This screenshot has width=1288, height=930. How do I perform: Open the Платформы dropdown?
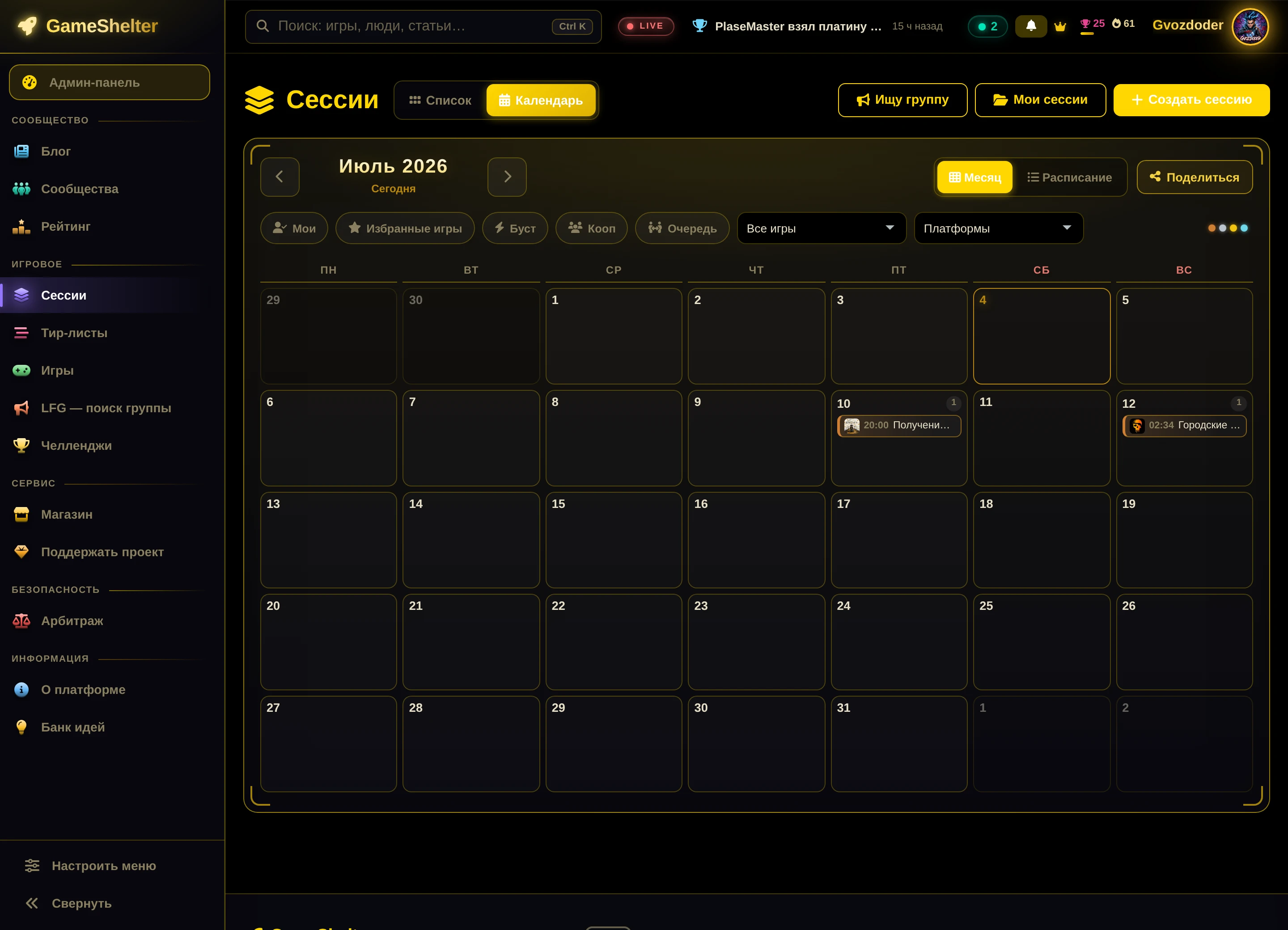[x=998, y=228]
